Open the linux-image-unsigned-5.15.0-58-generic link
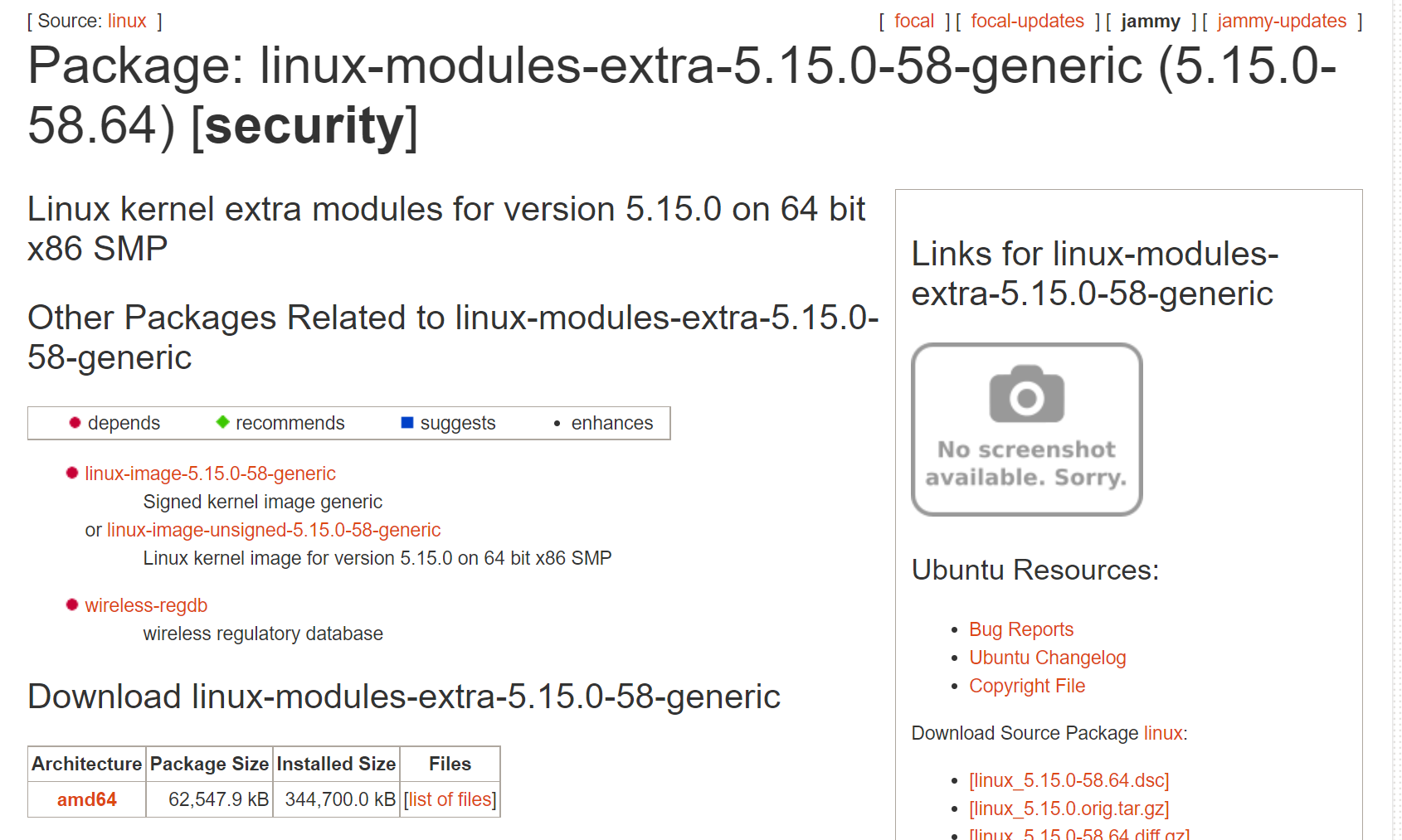 tap(274, 530)
